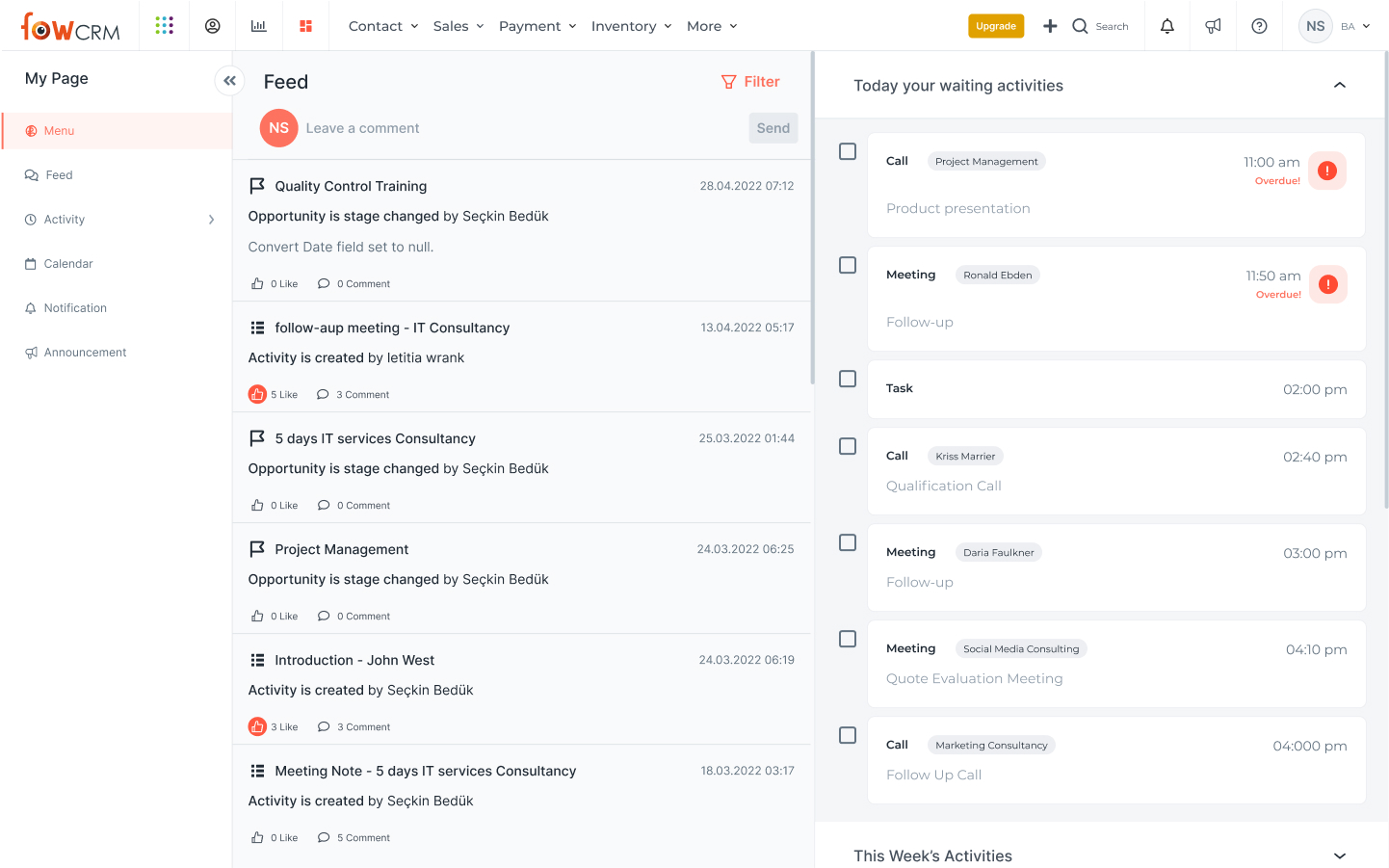1389x868 pixels.
Task: Open the colorful apps grid icon
Action: tap(165, 25)
